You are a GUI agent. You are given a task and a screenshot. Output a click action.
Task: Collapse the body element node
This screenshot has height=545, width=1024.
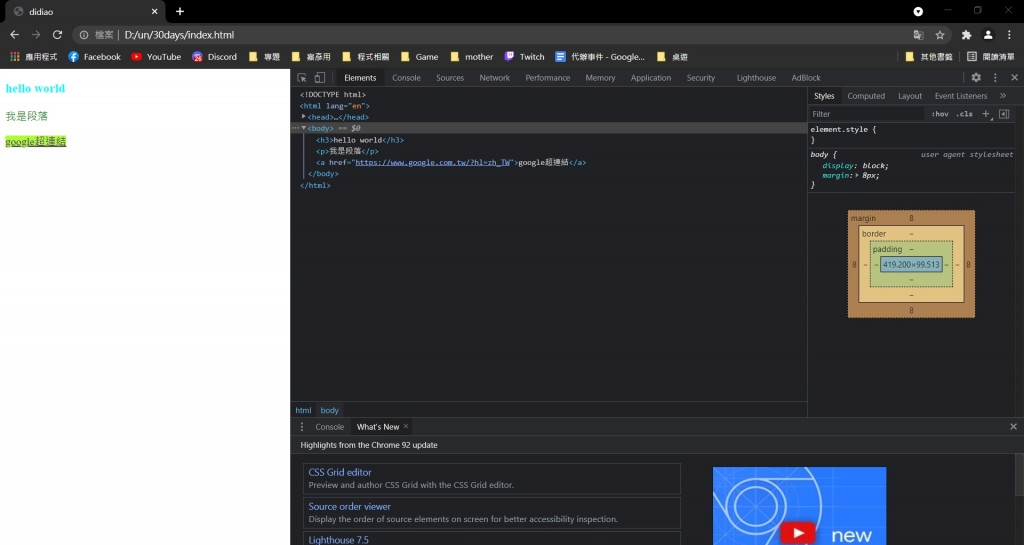[x=304, y=128]
